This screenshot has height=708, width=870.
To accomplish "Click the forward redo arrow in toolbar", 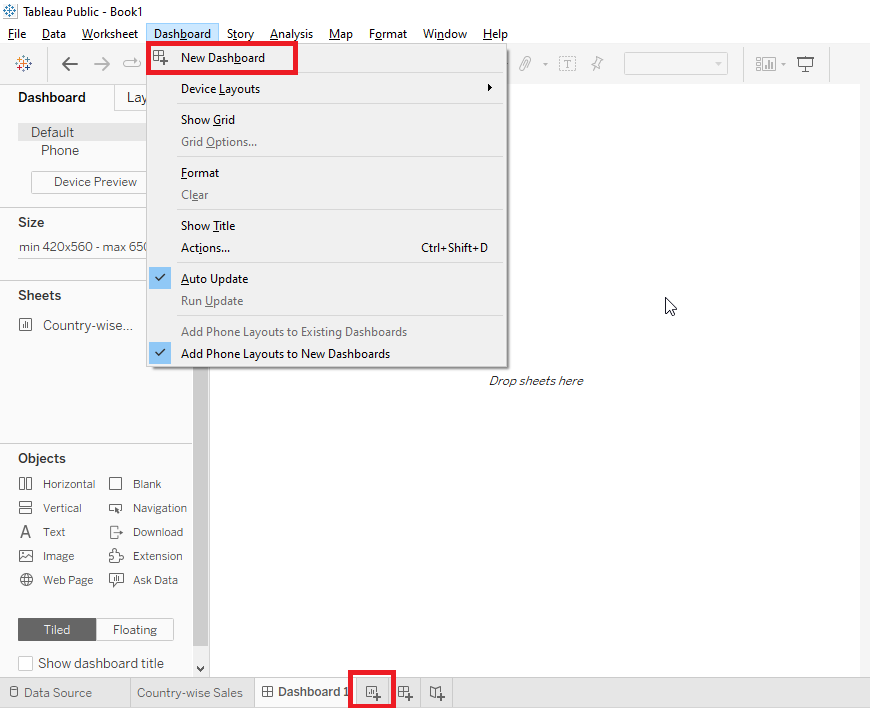I will click(x=102, y=64).
